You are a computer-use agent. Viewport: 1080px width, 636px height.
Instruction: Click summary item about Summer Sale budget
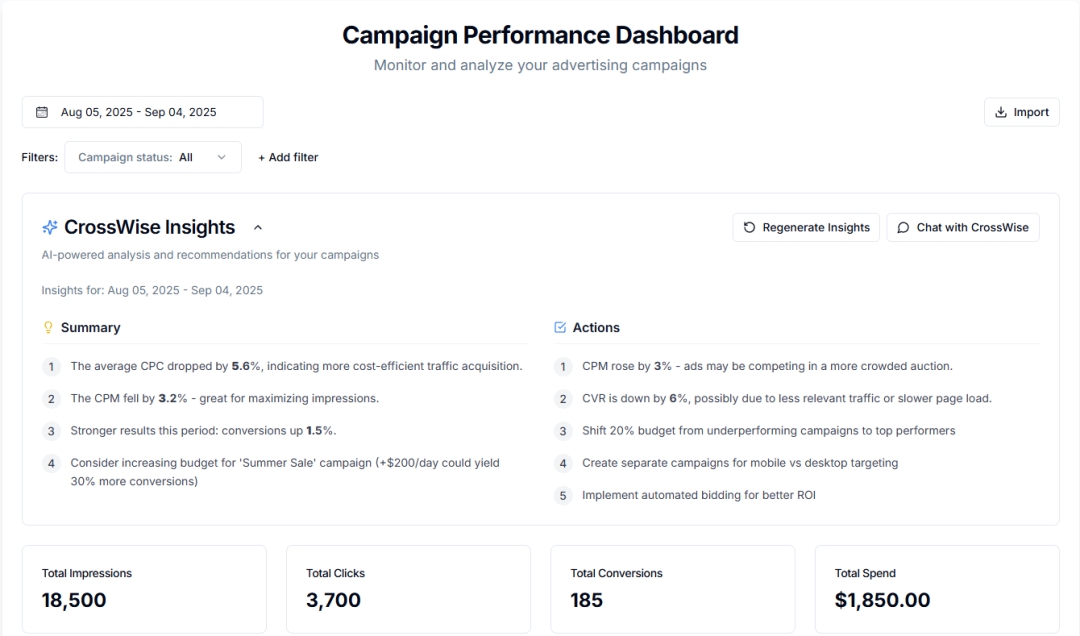tap(285, 472)
